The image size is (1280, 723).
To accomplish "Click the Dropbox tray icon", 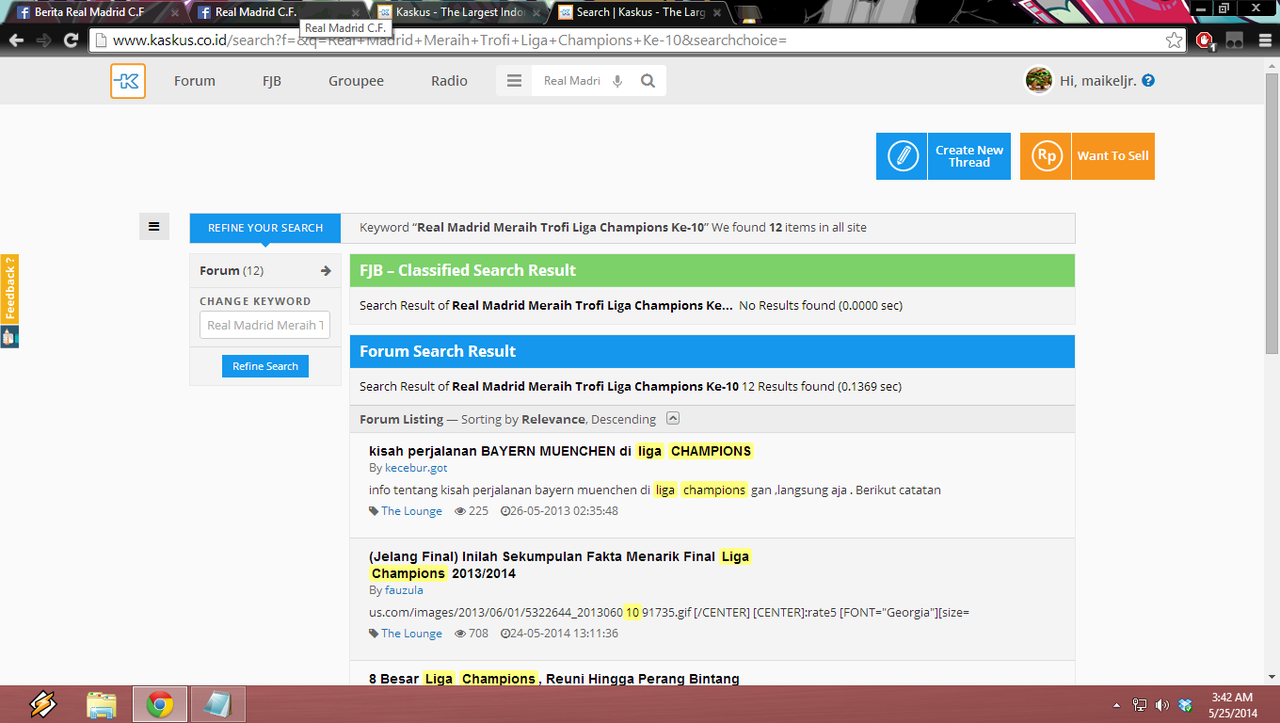I will click(x=1186, y=705).
